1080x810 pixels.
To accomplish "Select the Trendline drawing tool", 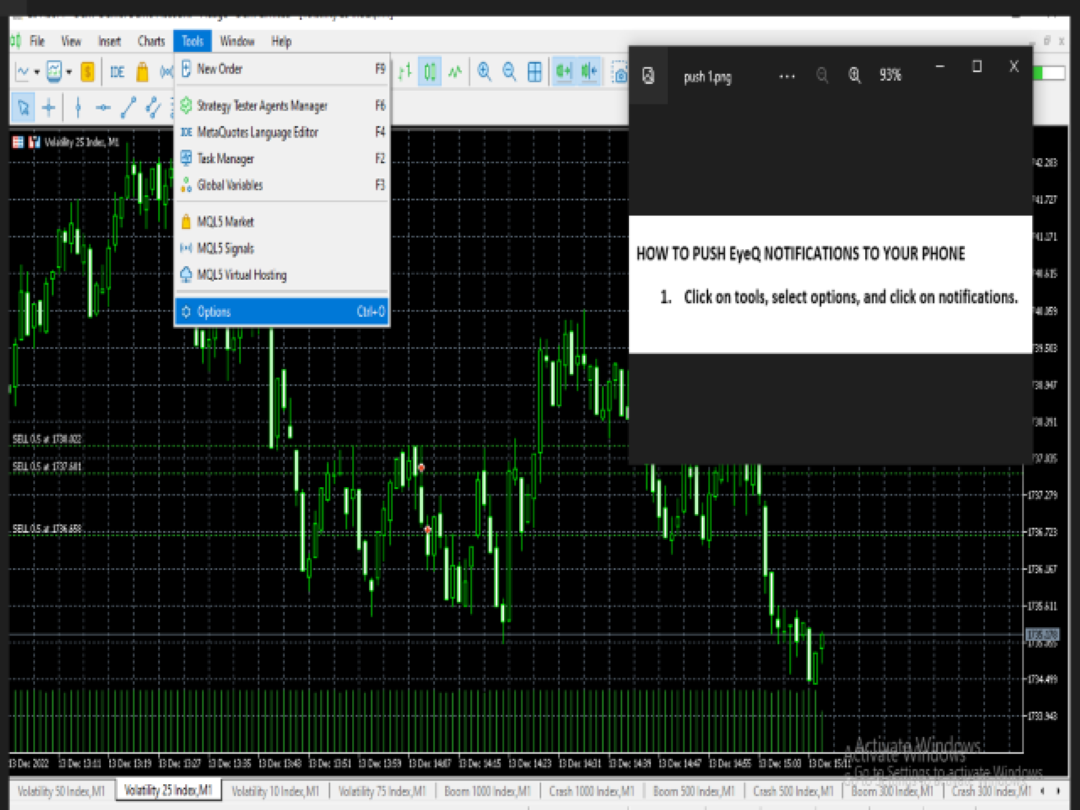I will [x=126, y=107].
